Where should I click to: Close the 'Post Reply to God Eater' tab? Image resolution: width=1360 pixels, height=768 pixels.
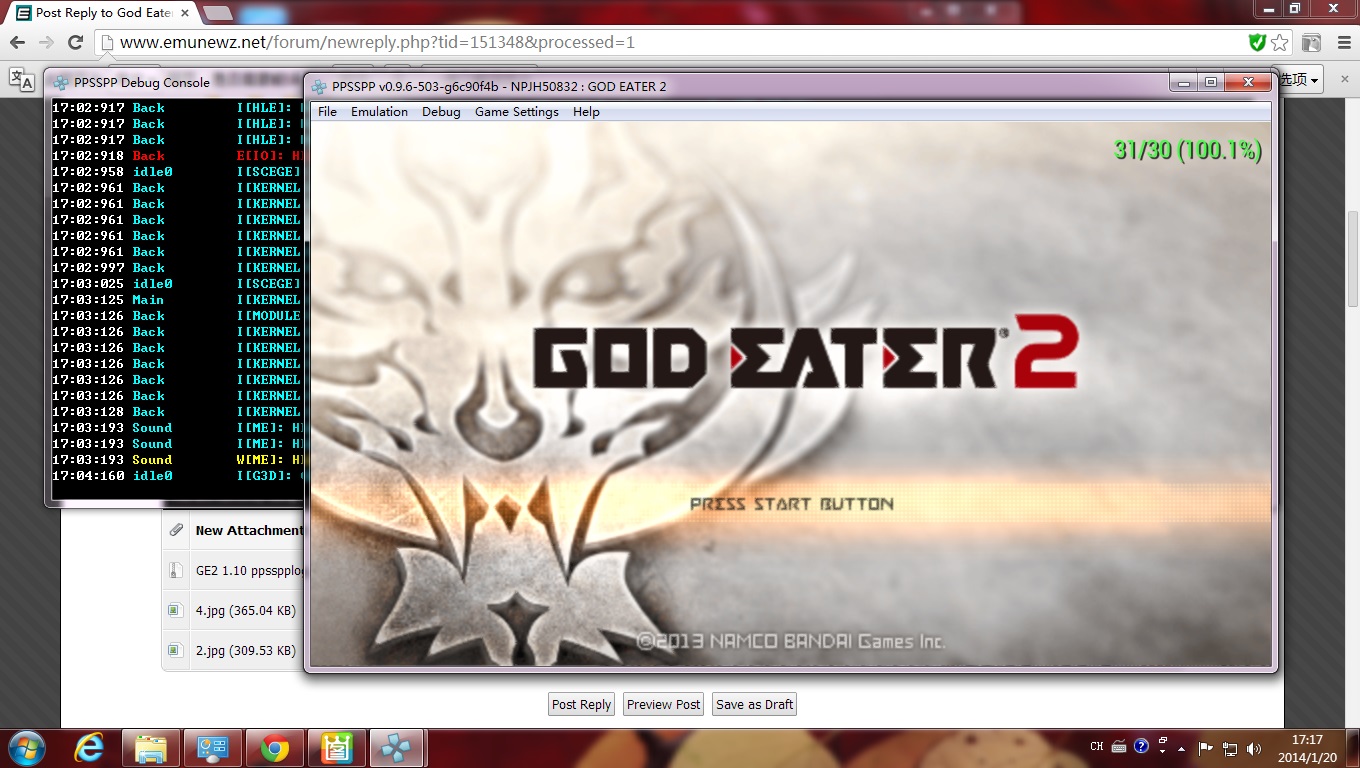[x=183, y=13]
